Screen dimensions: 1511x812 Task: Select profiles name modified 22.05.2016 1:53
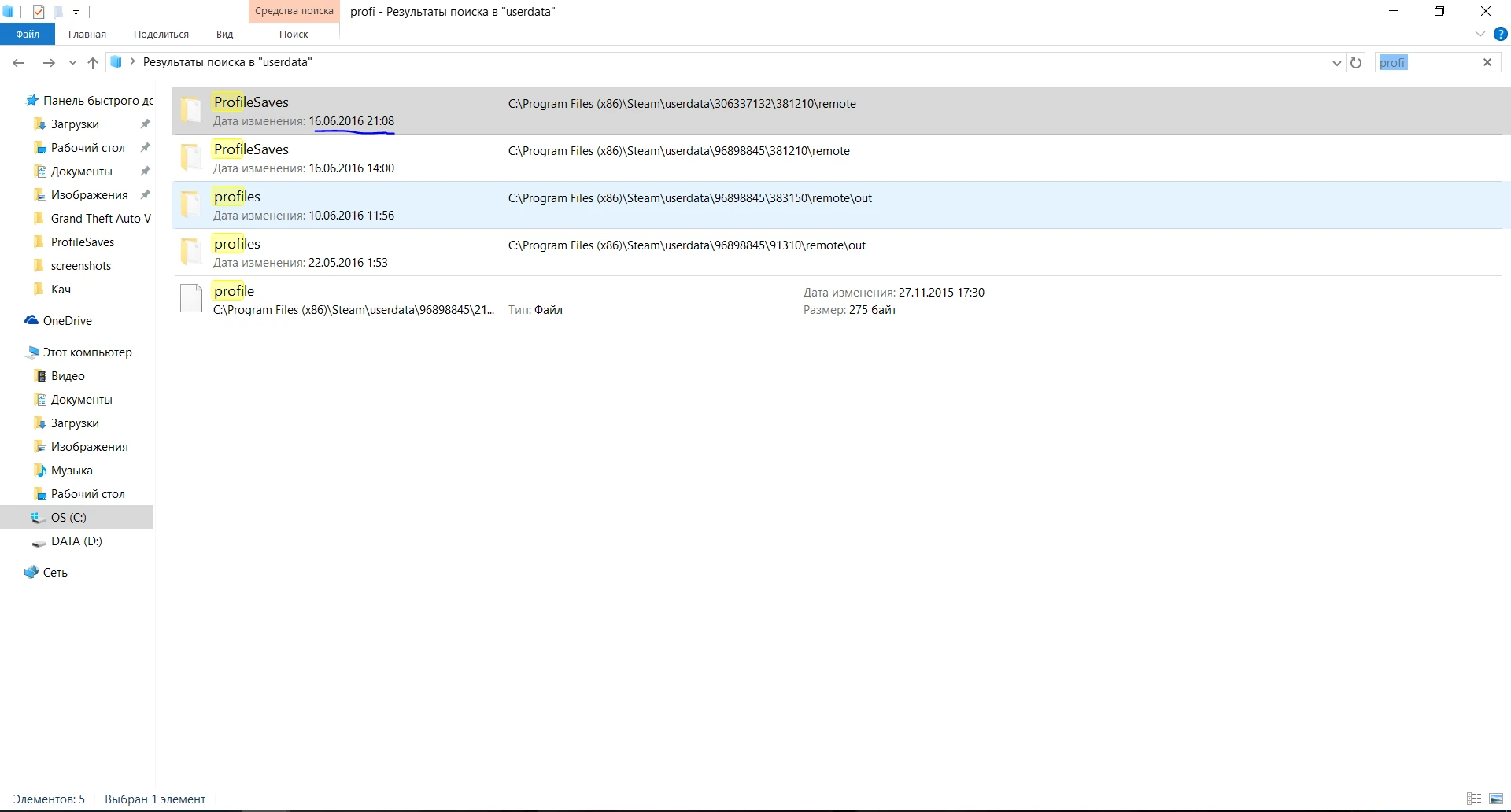(x=237, y=244)
